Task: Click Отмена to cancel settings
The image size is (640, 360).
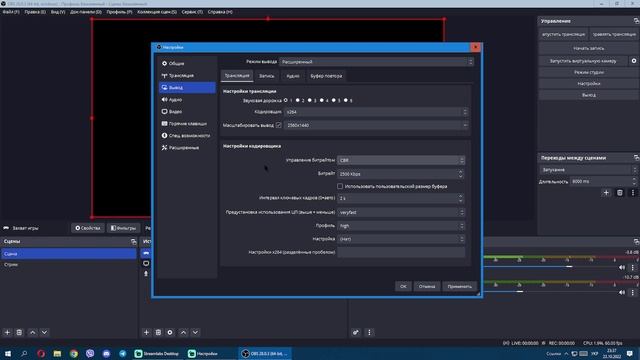Action: tap(427, 286)
